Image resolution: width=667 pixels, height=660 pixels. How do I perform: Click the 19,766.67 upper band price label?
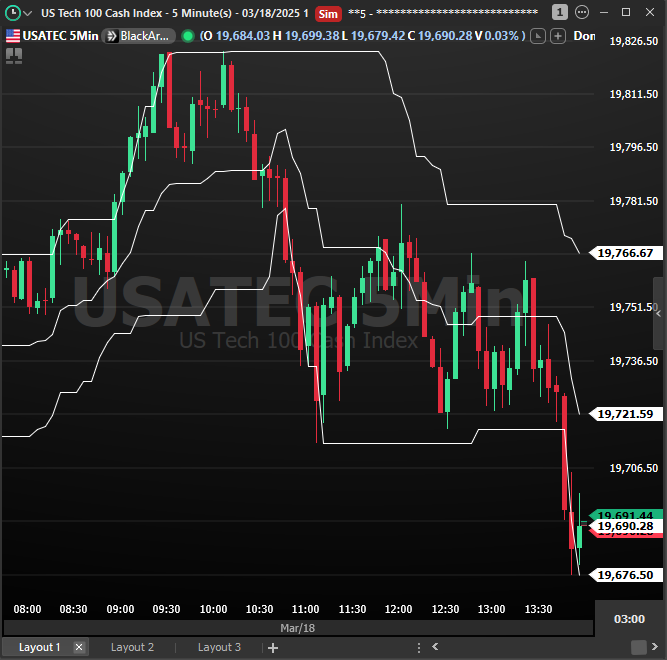[625, 254]
